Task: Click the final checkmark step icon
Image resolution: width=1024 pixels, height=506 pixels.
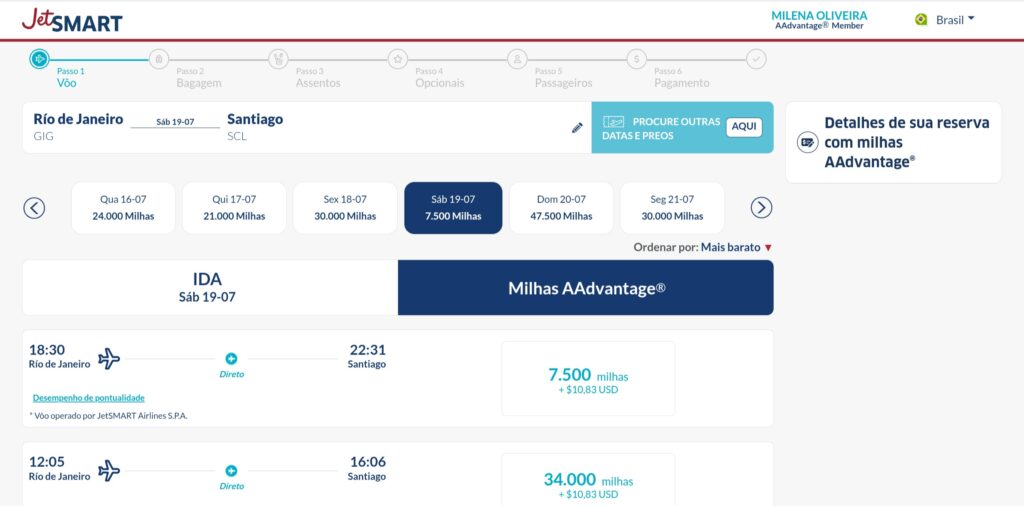Action: pyautogui.click(x=757, y=59)
